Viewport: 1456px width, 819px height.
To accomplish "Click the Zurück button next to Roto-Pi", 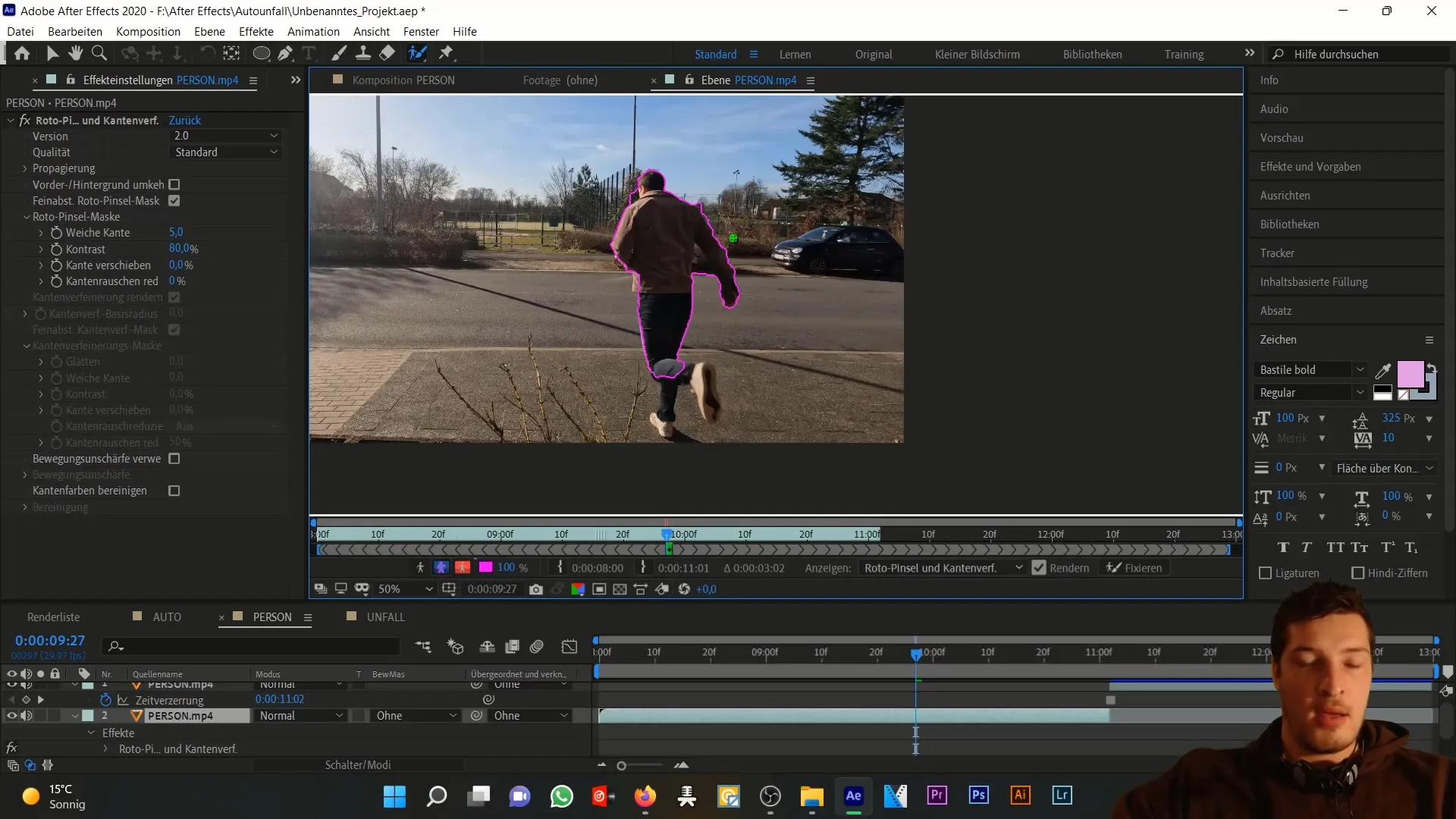I will click(184, 120).
